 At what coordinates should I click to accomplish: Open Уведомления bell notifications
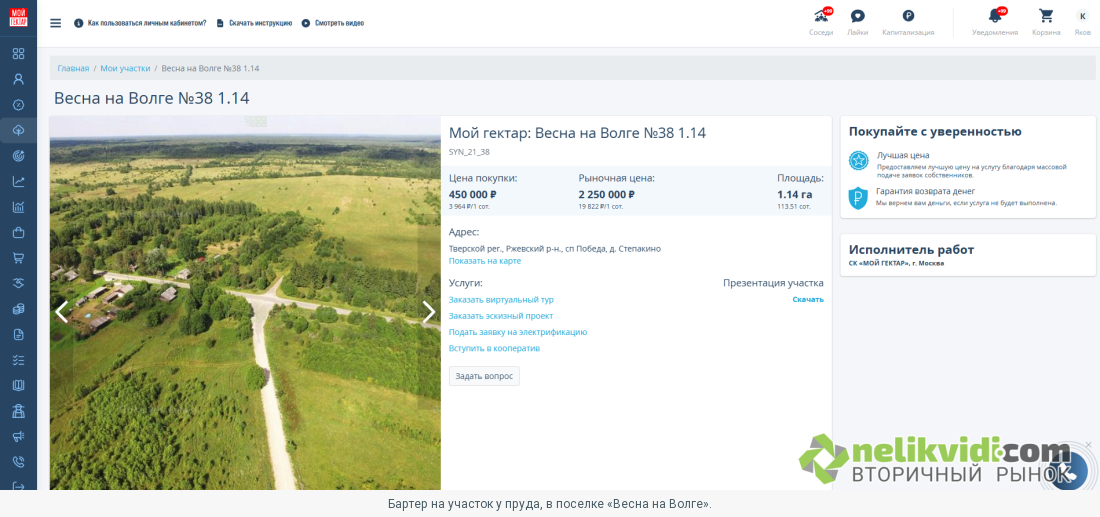[x=995, y=22]
